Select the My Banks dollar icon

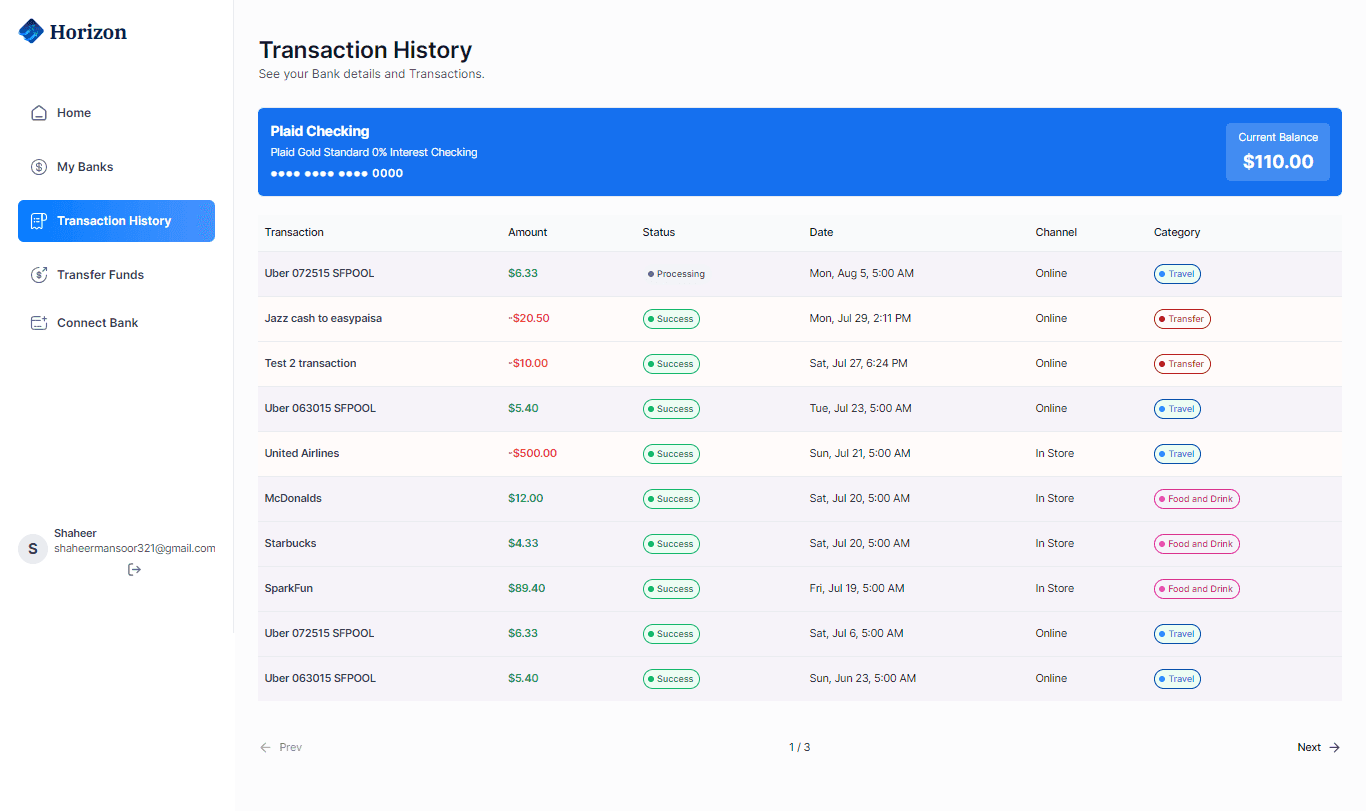(x=39, y=167)
